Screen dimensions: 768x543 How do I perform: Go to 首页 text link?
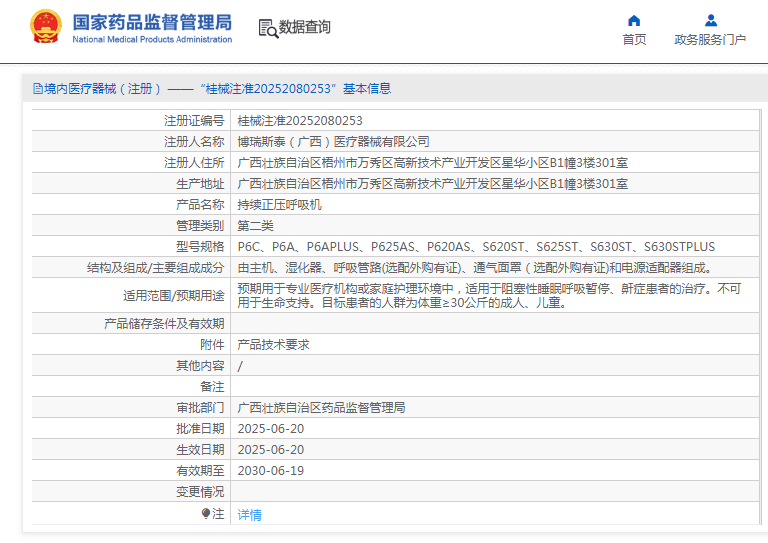tap(634, 40)
